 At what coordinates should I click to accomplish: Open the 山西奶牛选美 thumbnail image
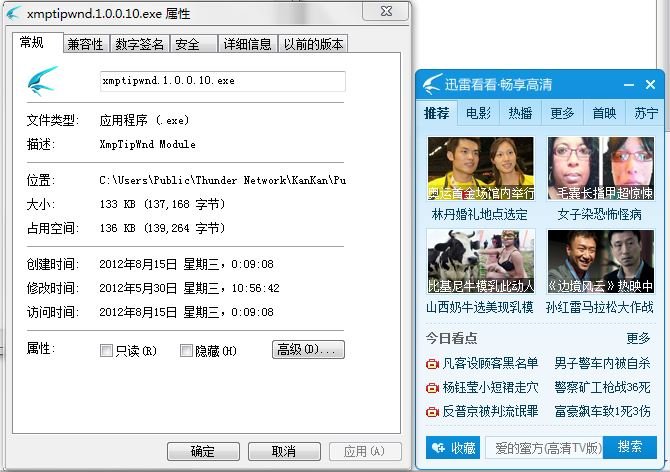pos(481,261)
